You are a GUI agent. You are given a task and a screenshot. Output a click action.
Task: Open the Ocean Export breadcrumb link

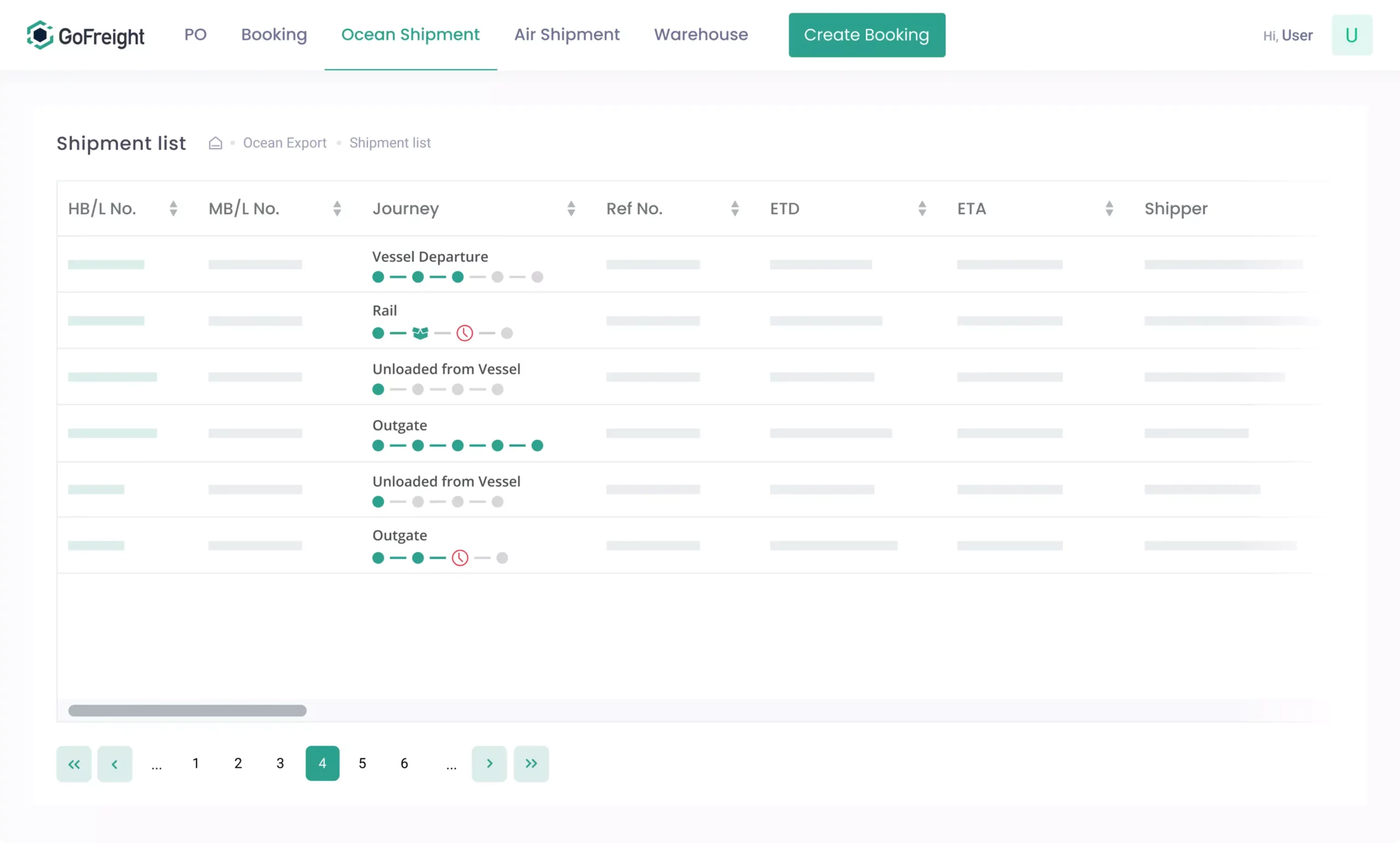pyautogui.click(x=284, y=143)
